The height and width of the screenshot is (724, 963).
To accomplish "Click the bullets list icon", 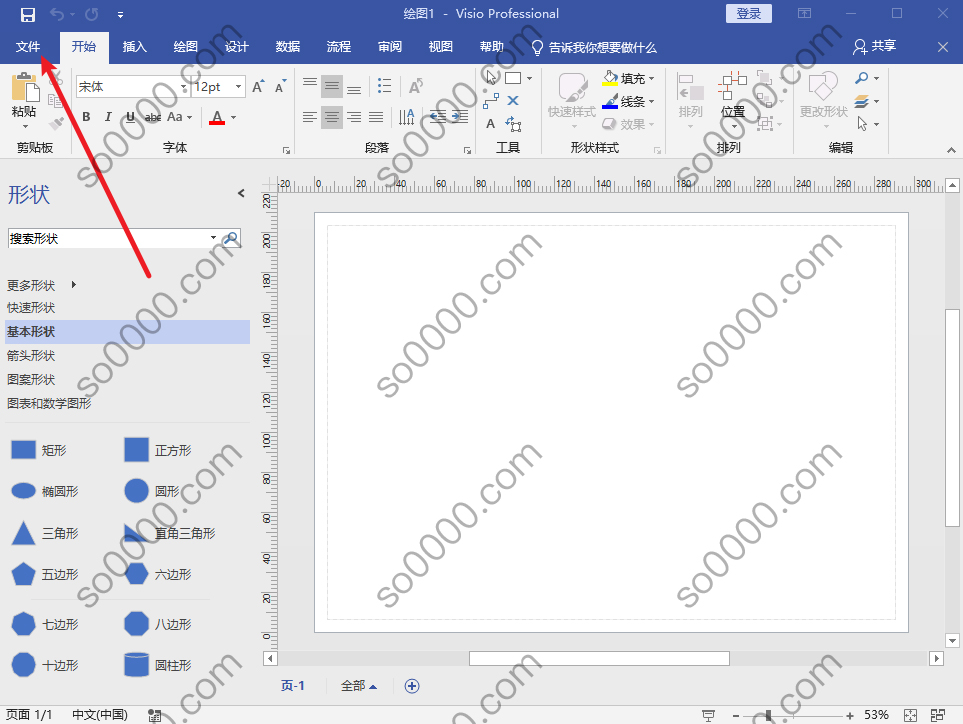I will pos(384,85).
